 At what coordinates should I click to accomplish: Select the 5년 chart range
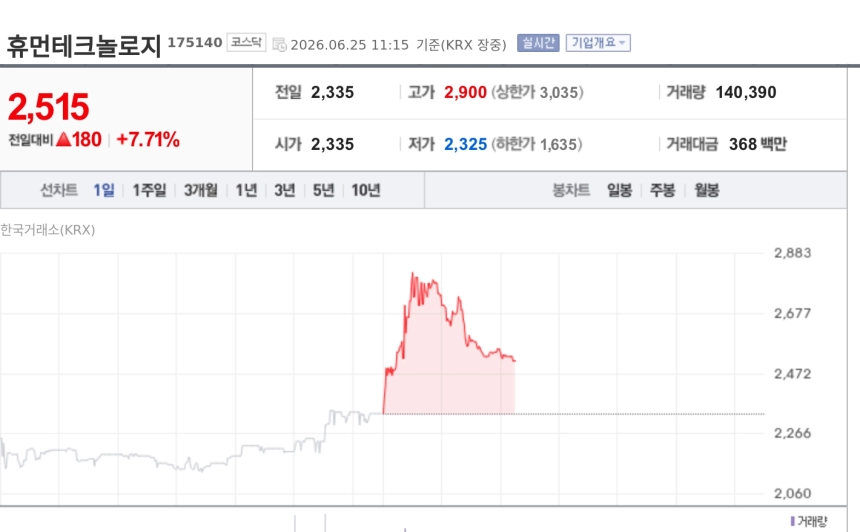[323, 190]
